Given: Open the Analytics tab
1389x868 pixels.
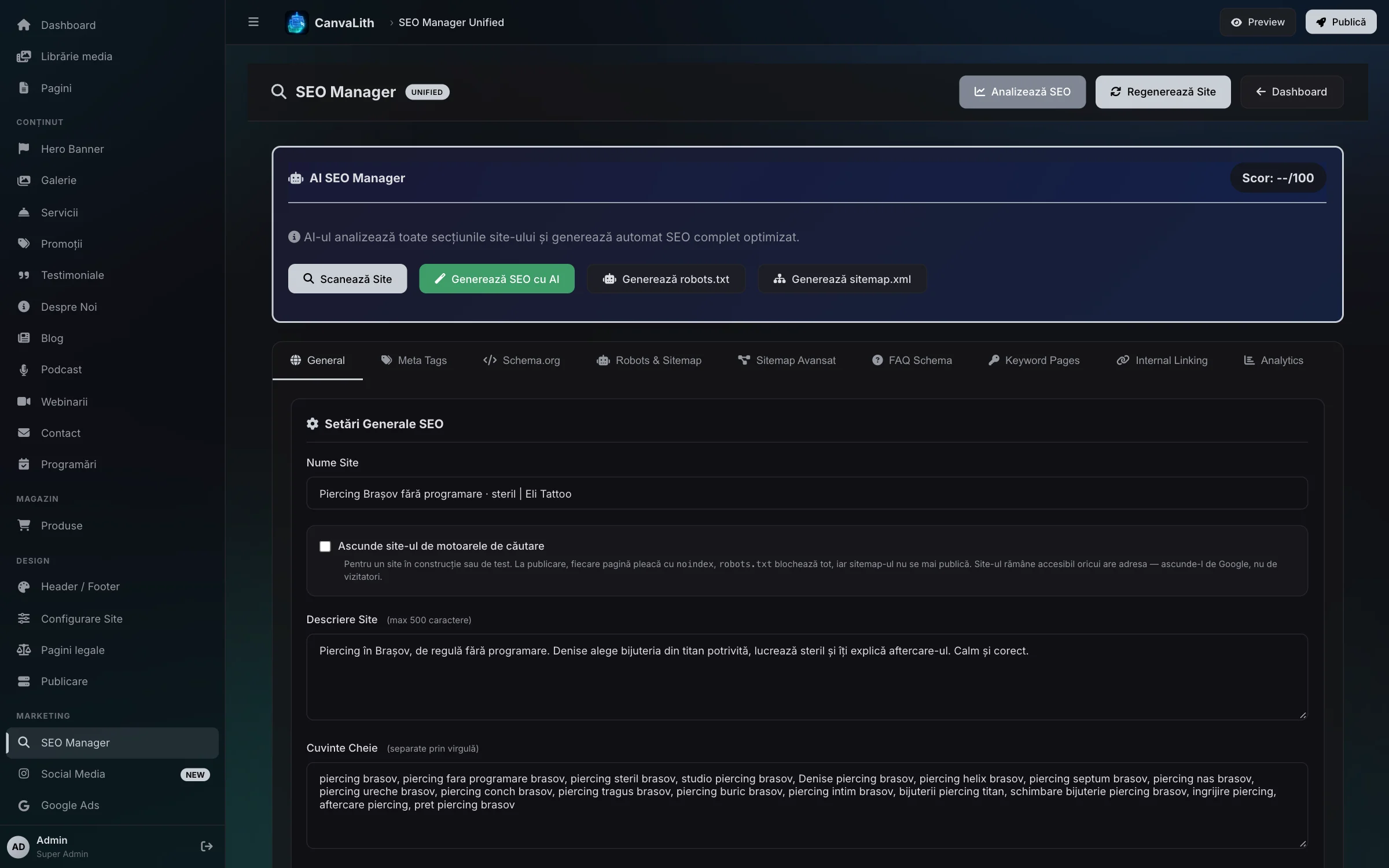Looking at the screenshot, I should (x=1273, y=360).
